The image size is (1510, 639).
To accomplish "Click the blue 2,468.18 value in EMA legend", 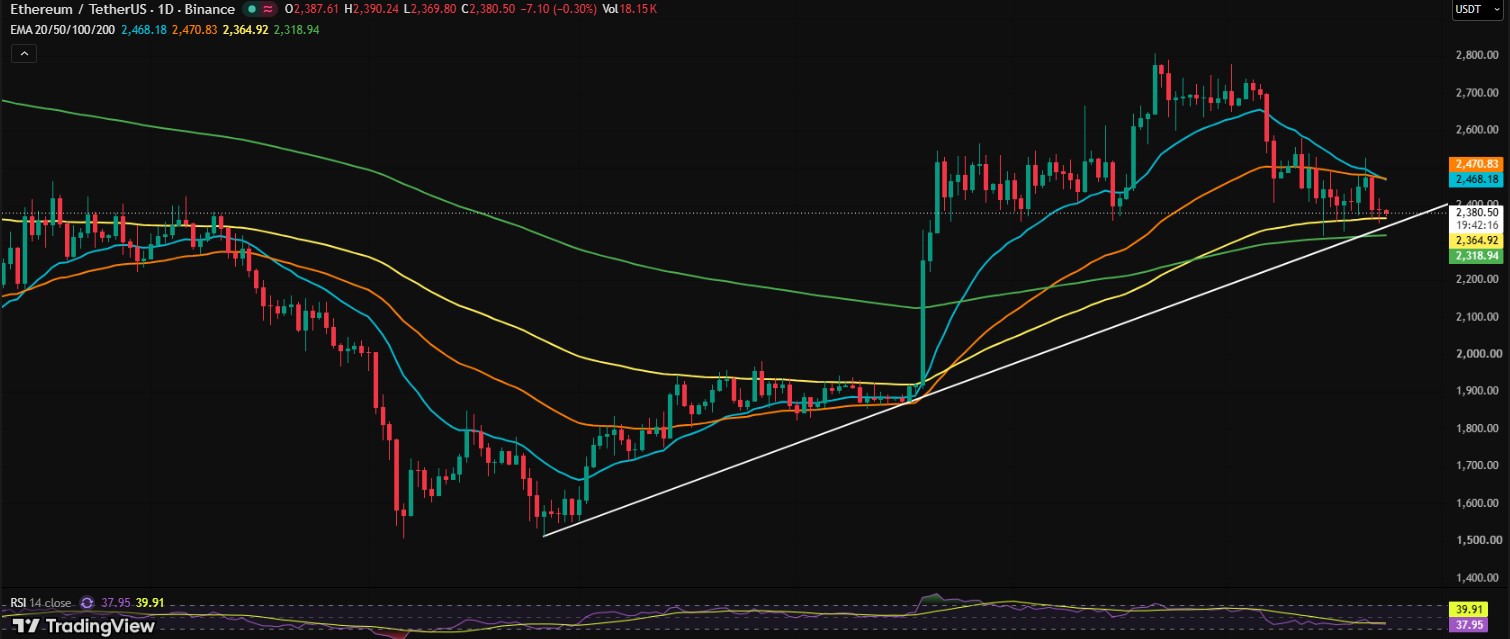I will [x=142, y=29].
